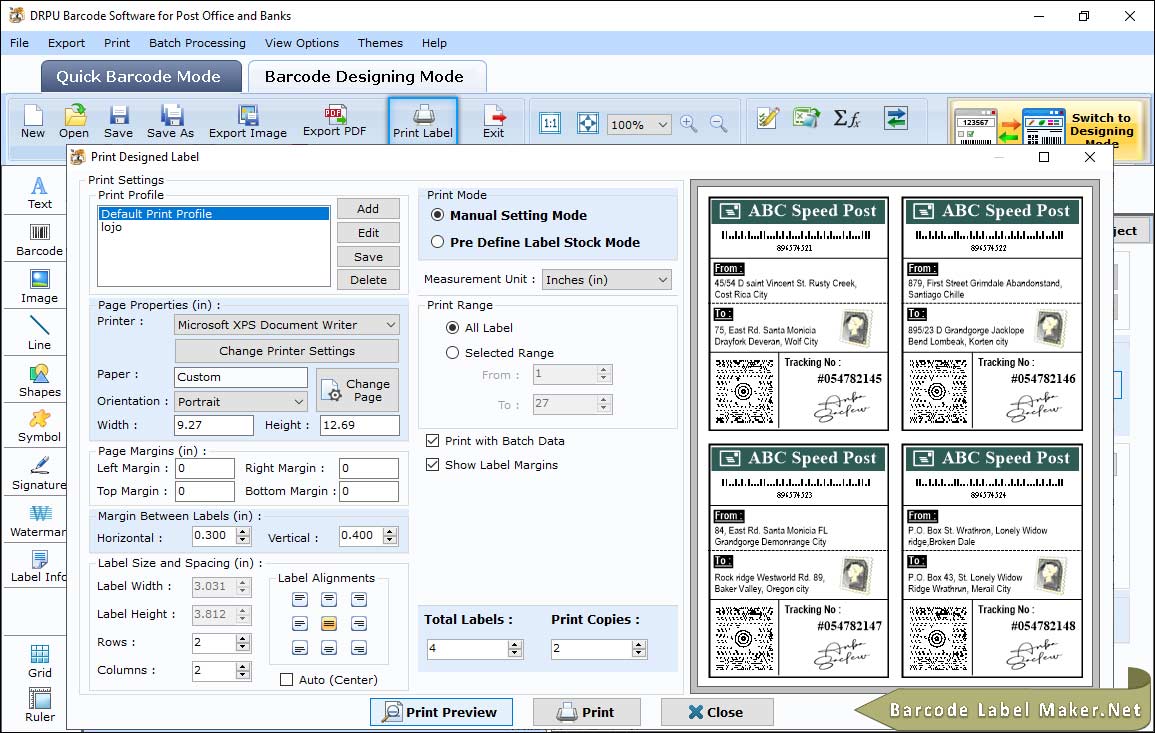Click the Export PDF toolbar icon
This screenshot has height=733, width=1155.
[334, 122]
